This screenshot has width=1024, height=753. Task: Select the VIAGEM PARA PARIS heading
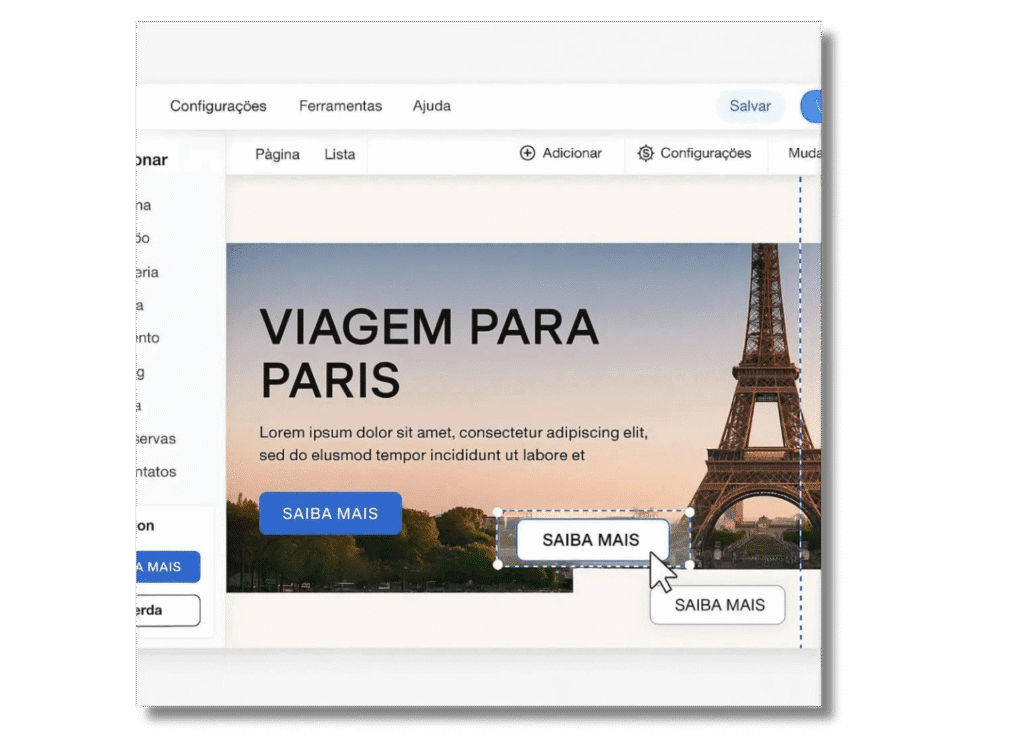tap(428, 353)
